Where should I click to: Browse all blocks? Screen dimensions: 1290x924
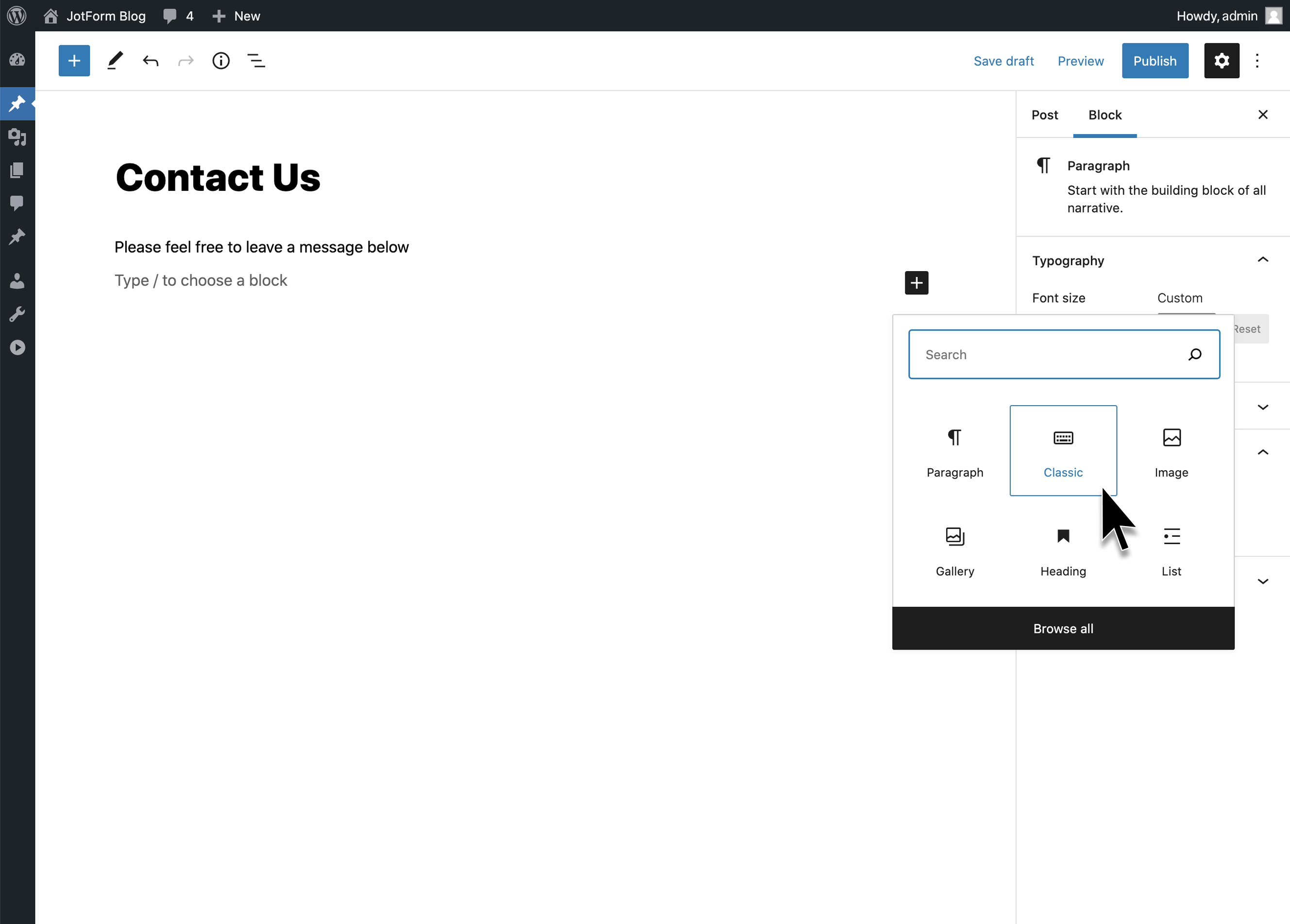tap(1063, 628)
